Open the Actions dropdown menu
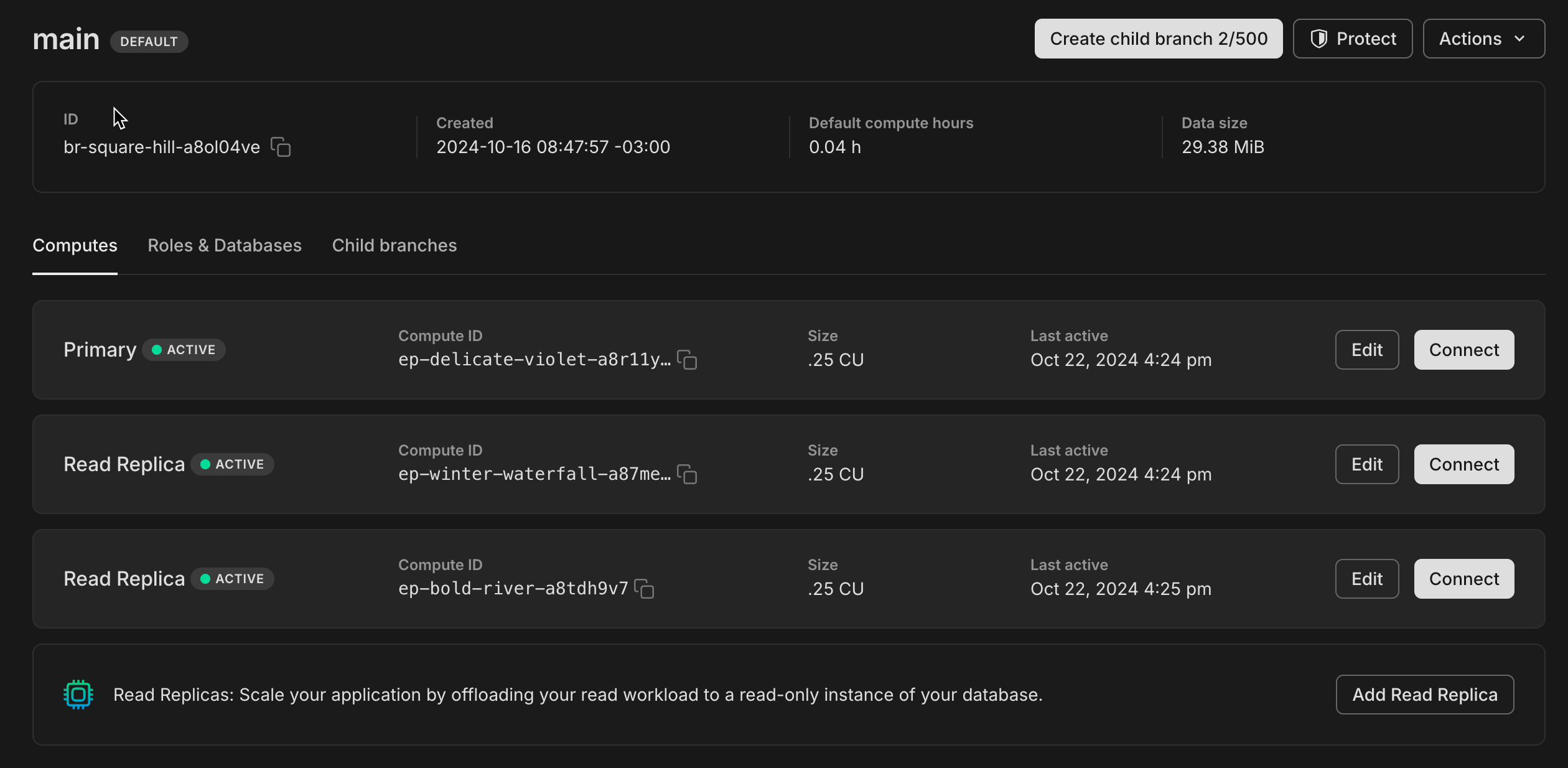Image resolution: width=1568 pixels, height=768 pixels. [1483, 39]
